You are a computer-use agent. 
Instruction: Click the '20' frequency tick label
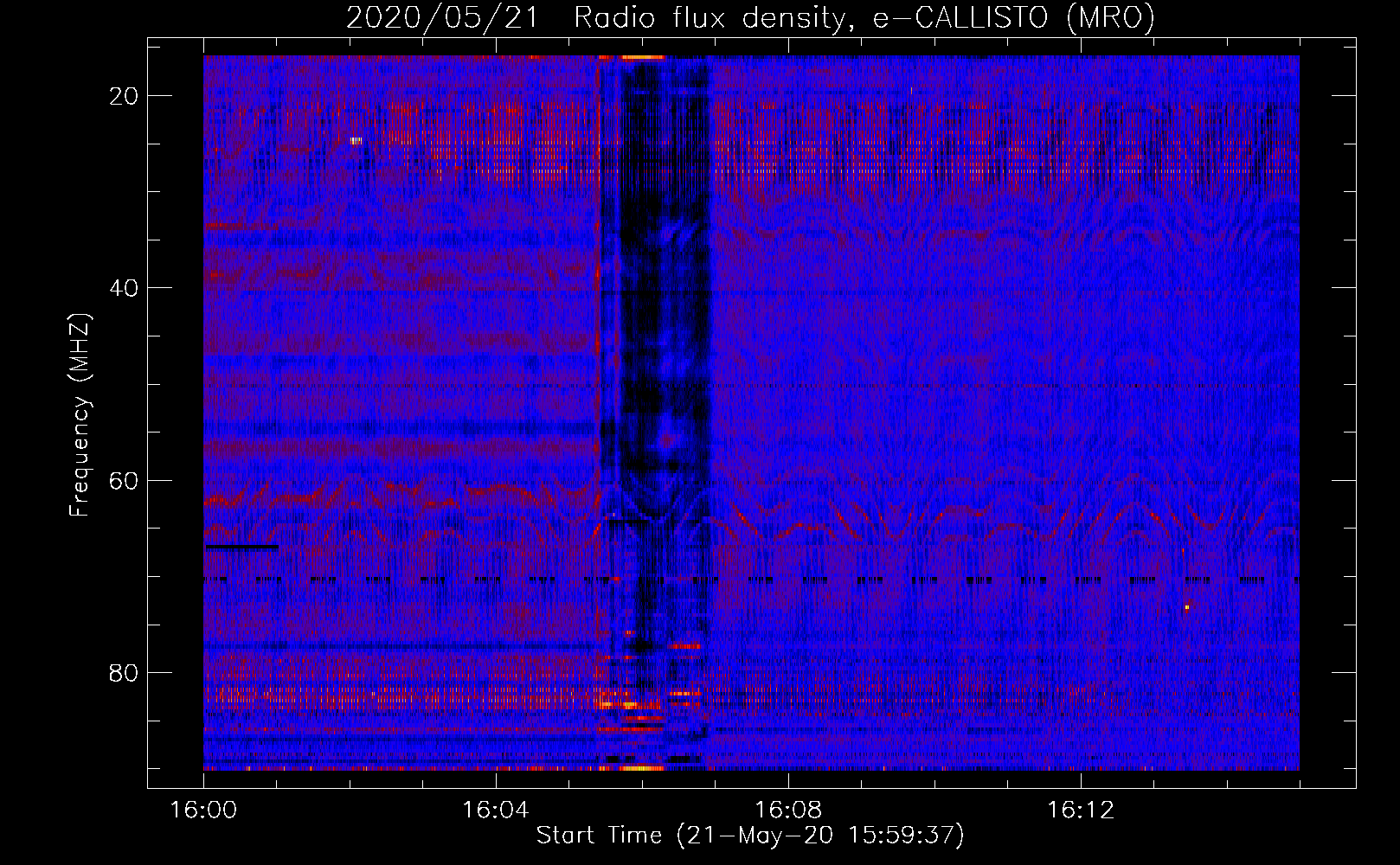coord(125,96)
